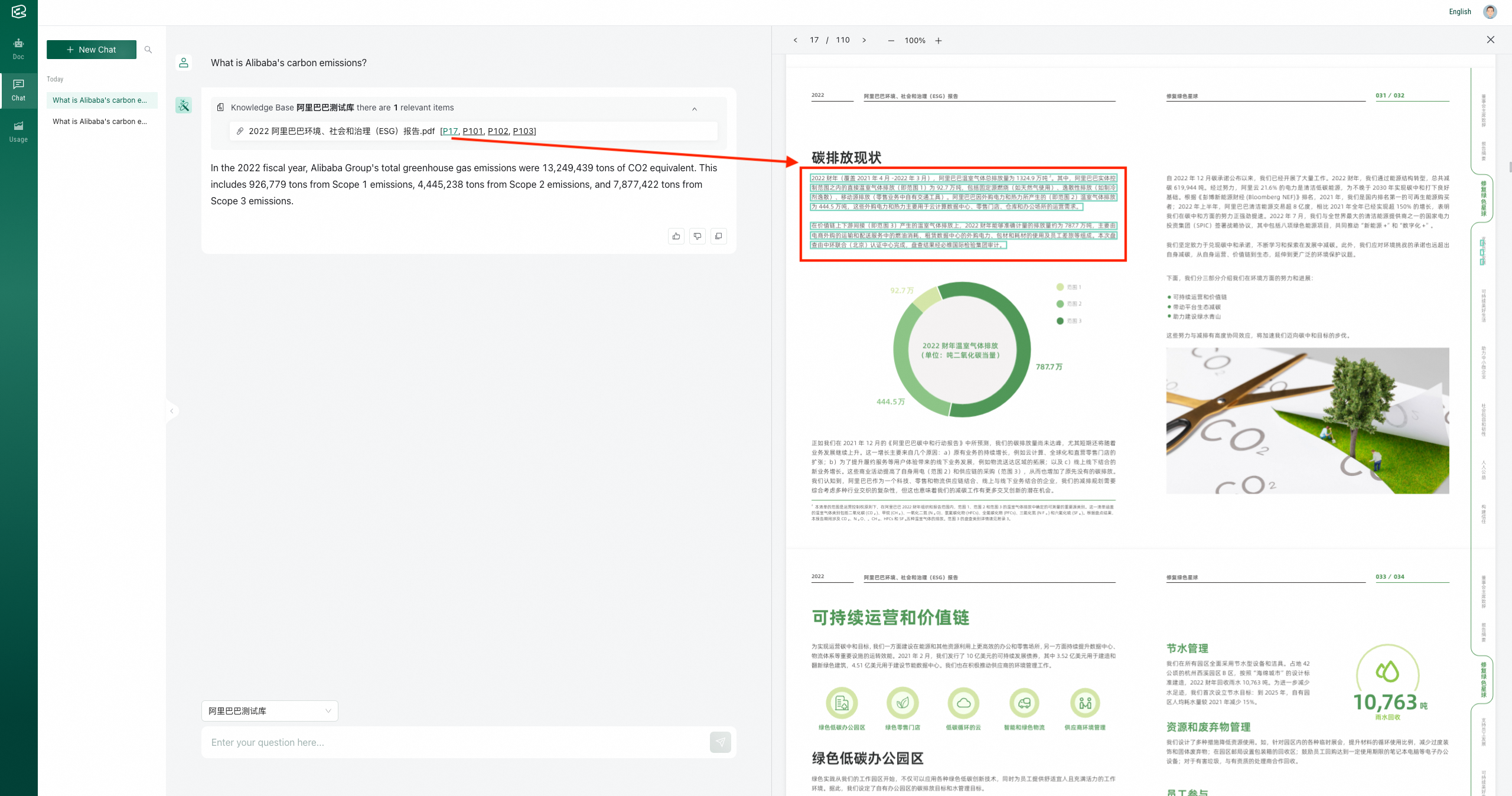Collapse the chat history sidebar handle

172,411
